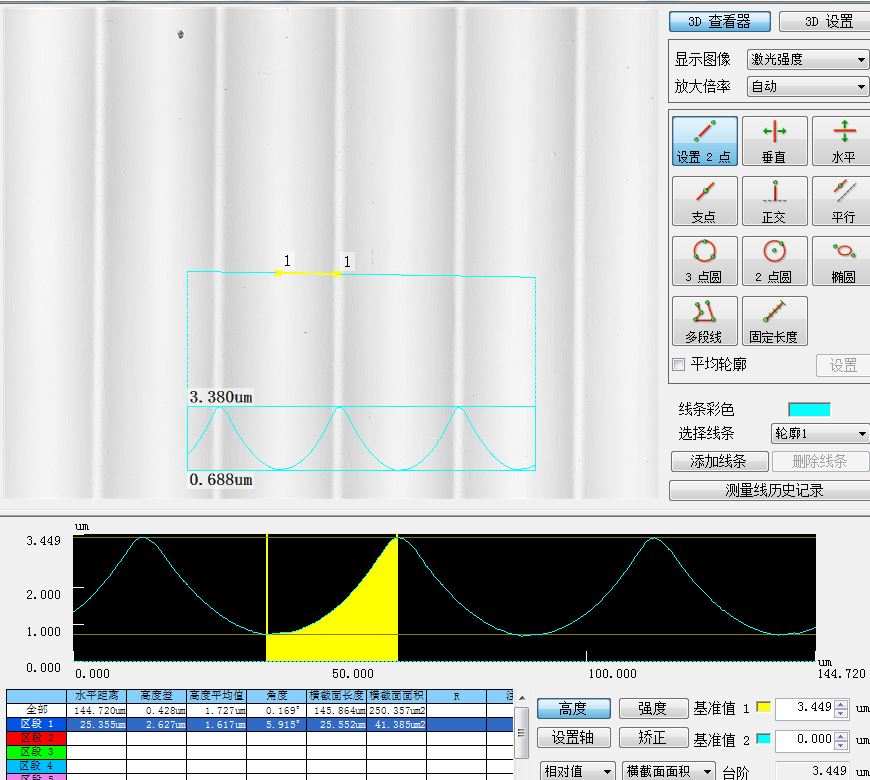Open the 放大倍率 dropdown set to 自动

click(x=808, y=87)
